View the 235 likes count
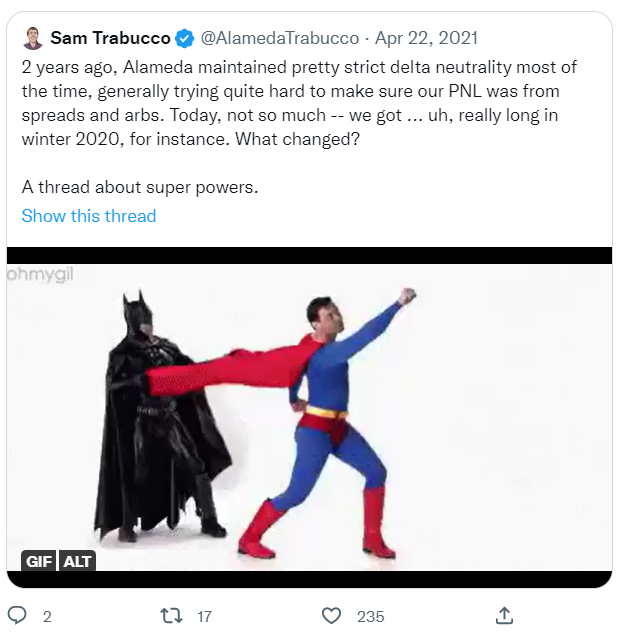This screenshot has width=628, height=640. 370,616
